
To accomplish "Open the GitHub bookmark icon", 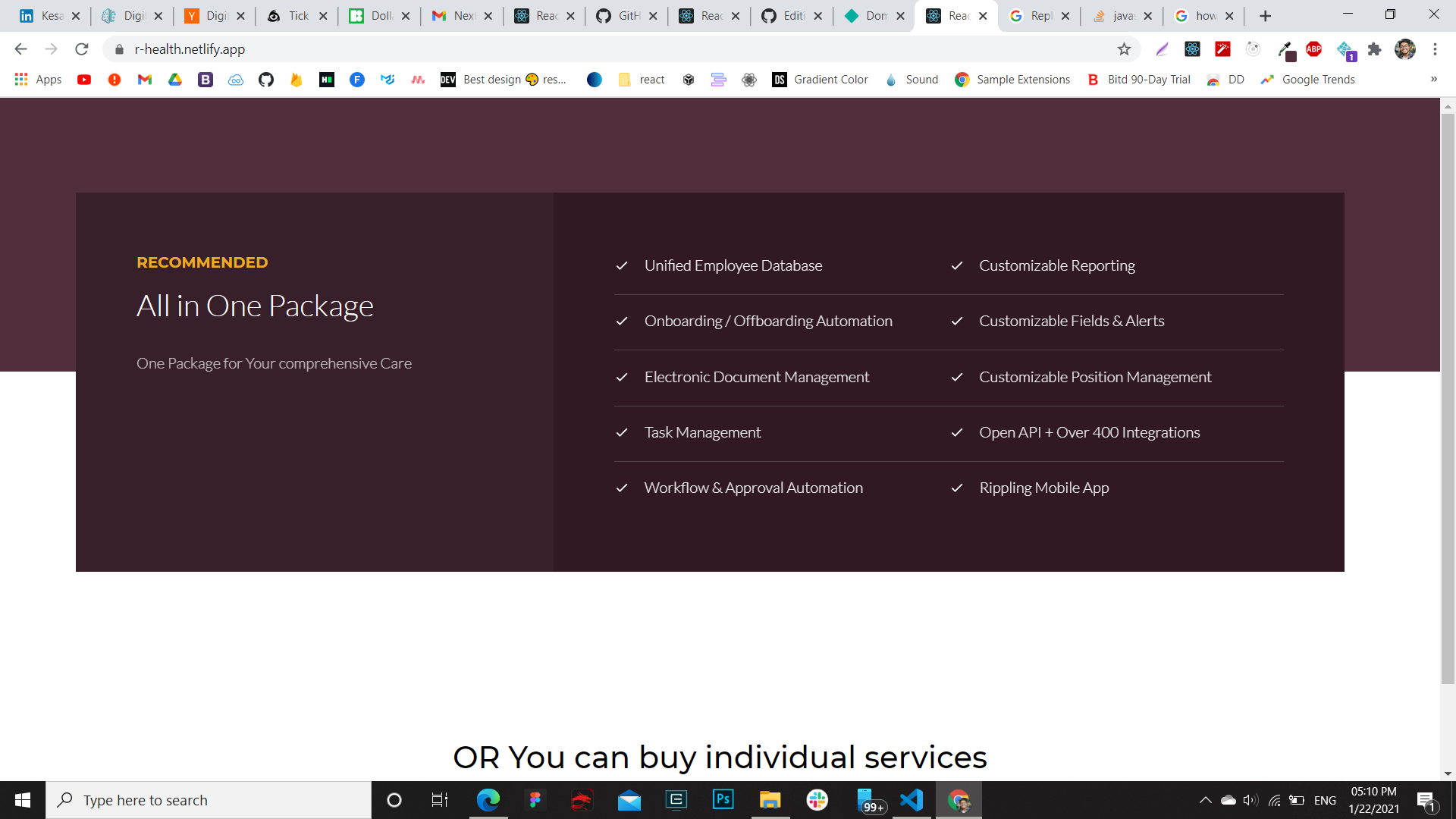I will [x=266, y=80].
